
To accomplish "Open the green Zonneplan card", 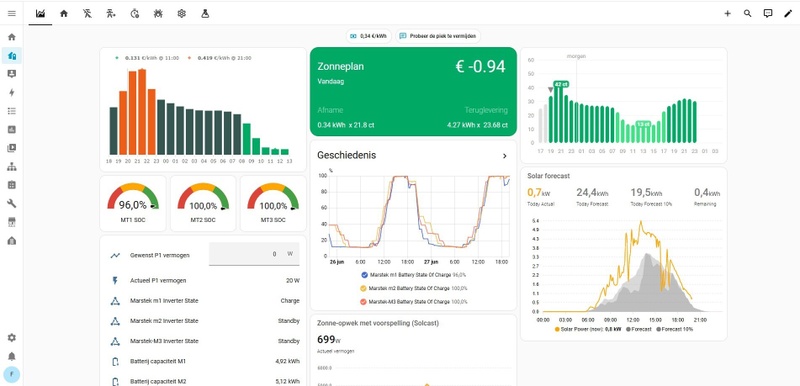I will pos(413,91).
